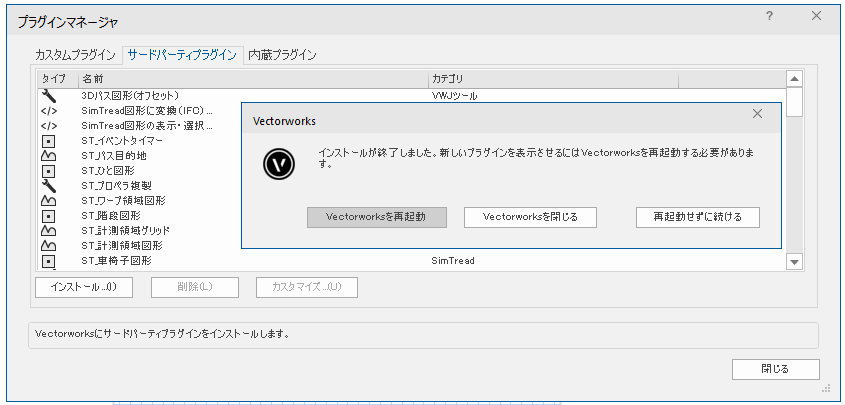This screenshot has height=405, width=845.
Task: Select the ST_ワープ領域図形 row
Action: click(x=139, y=201)
